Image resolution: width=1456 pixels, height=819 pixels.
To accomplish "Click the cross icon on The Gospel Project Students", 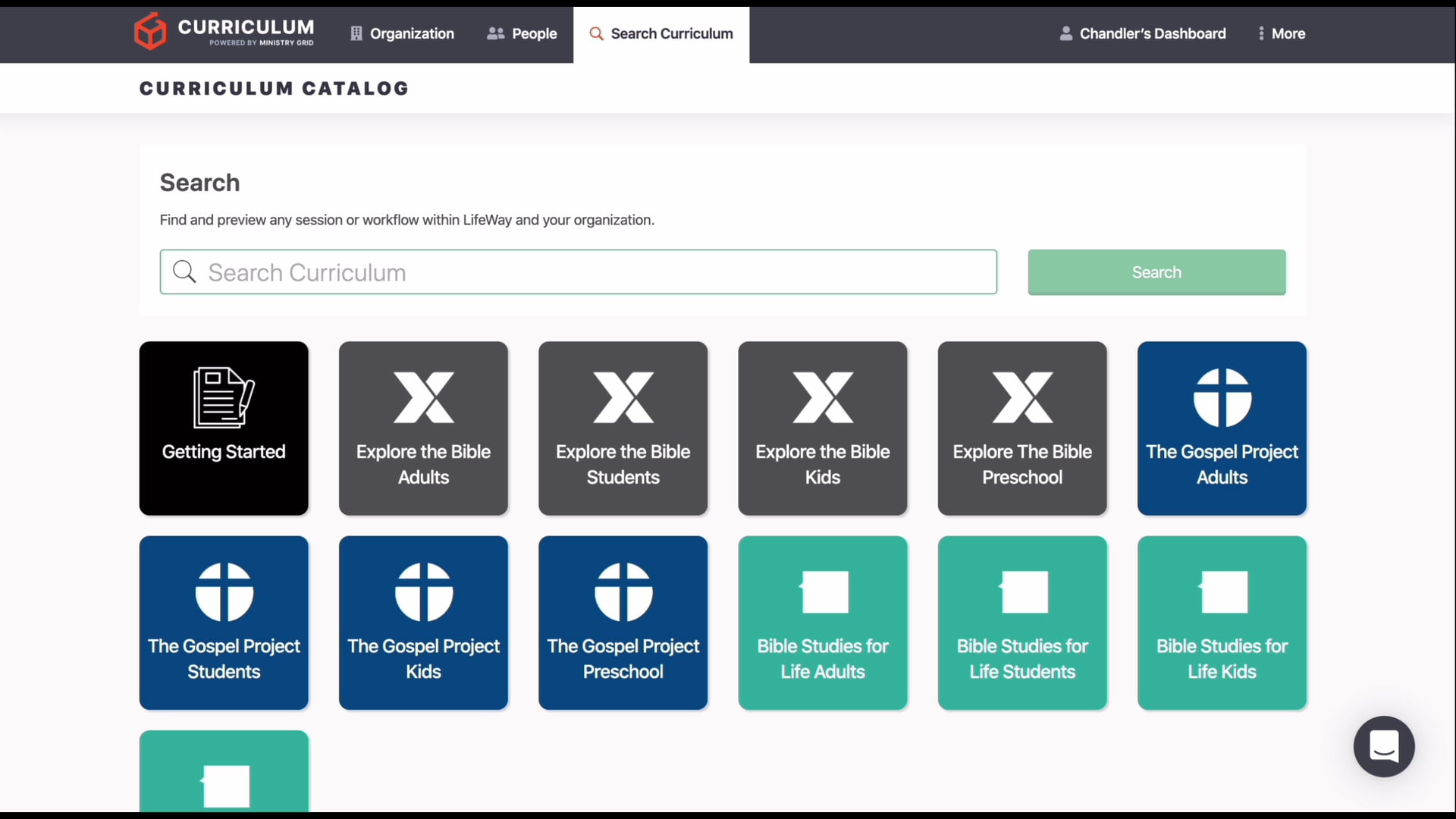I will pos(224,592).
